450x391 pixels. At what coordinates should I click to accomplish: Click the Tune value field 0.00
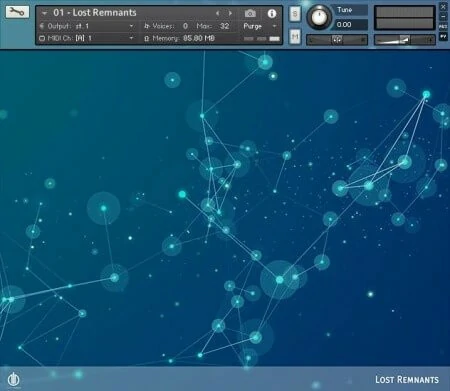pyautogui.click(x=351, y=25)
